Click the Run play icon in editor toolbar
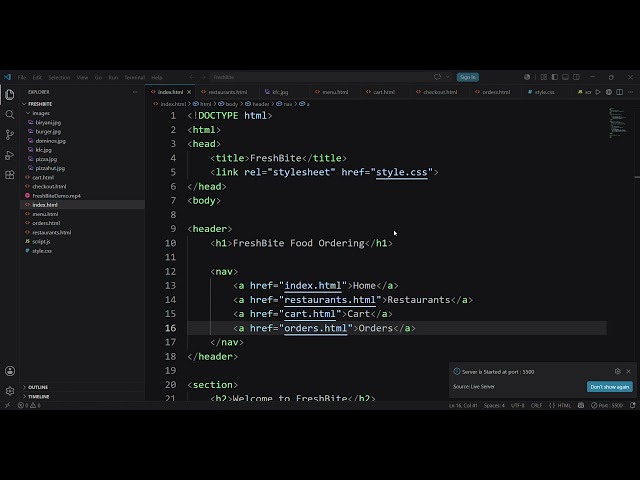This screenshot has height=480, width=640. pyautogui.click(x=598, y=92)
